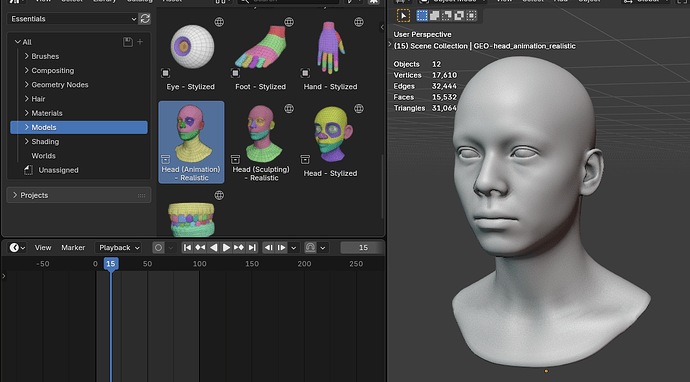
Task: Play the animation forward
Action: 226,248
